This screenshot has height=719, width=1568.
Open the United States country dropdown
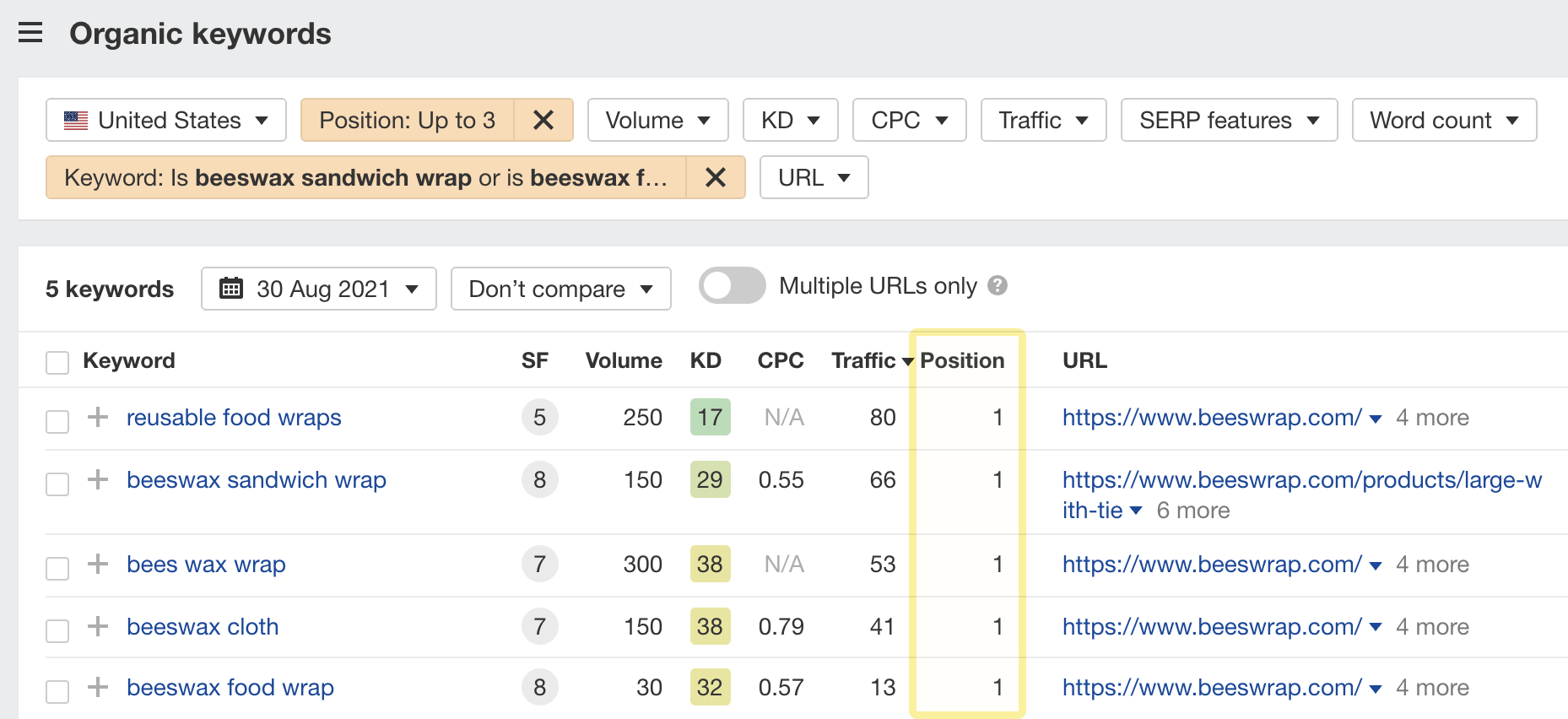click(x=166, y=121)
